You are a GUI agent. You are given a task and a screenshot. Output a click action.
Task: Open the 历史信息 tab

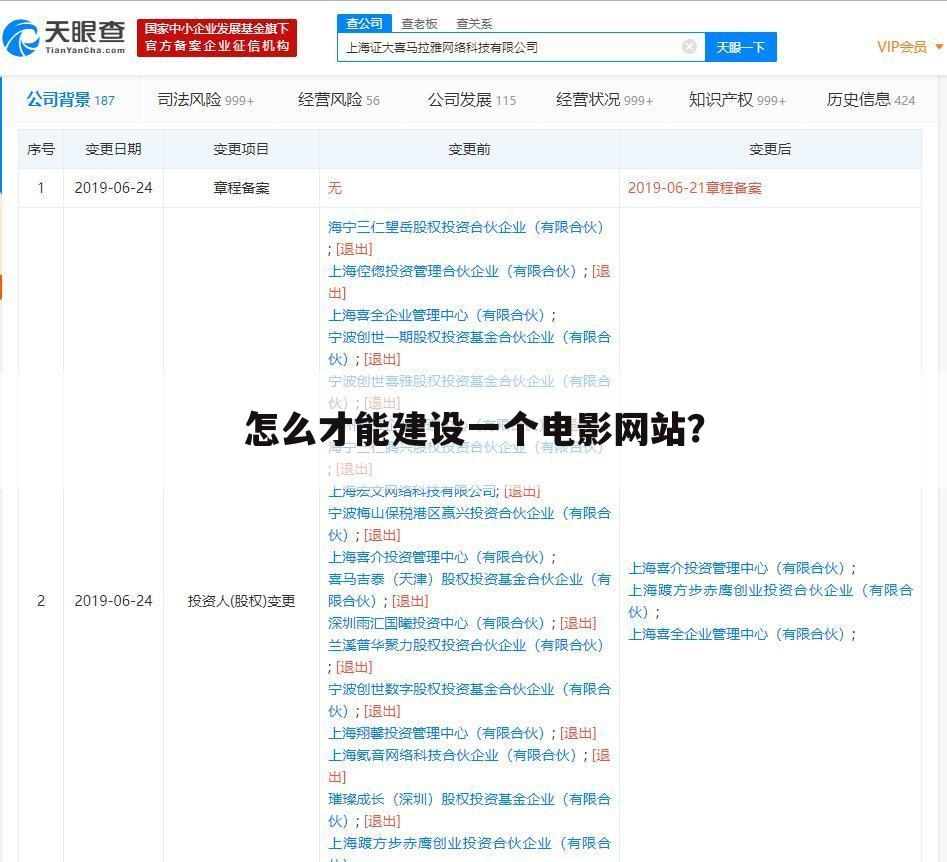point(870,100)
